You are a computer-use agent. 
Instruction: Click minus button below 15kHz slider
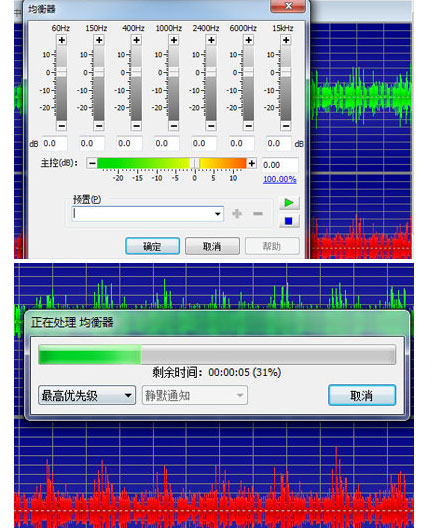(286, 126)
